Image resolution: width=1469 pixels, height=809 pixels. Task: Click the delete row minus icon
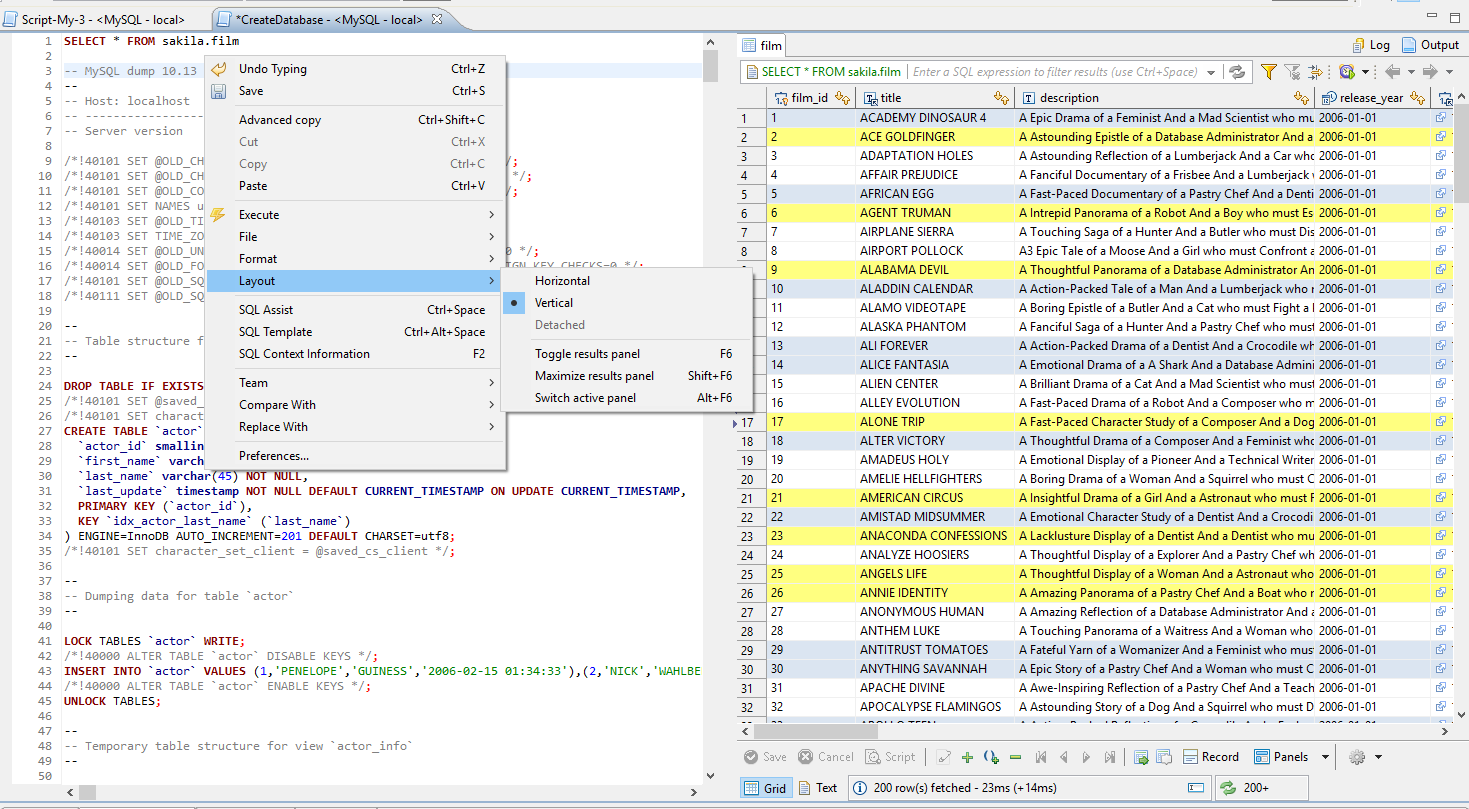coord(1015,757)
